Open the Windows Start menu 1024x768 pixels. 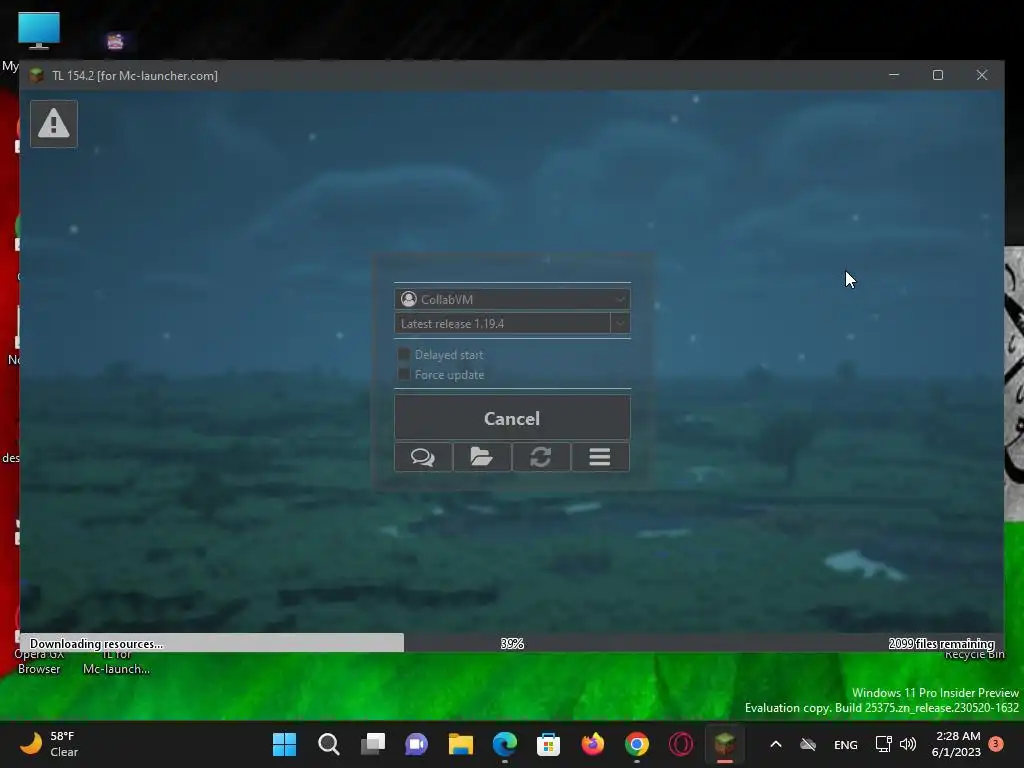pos(284,744)
